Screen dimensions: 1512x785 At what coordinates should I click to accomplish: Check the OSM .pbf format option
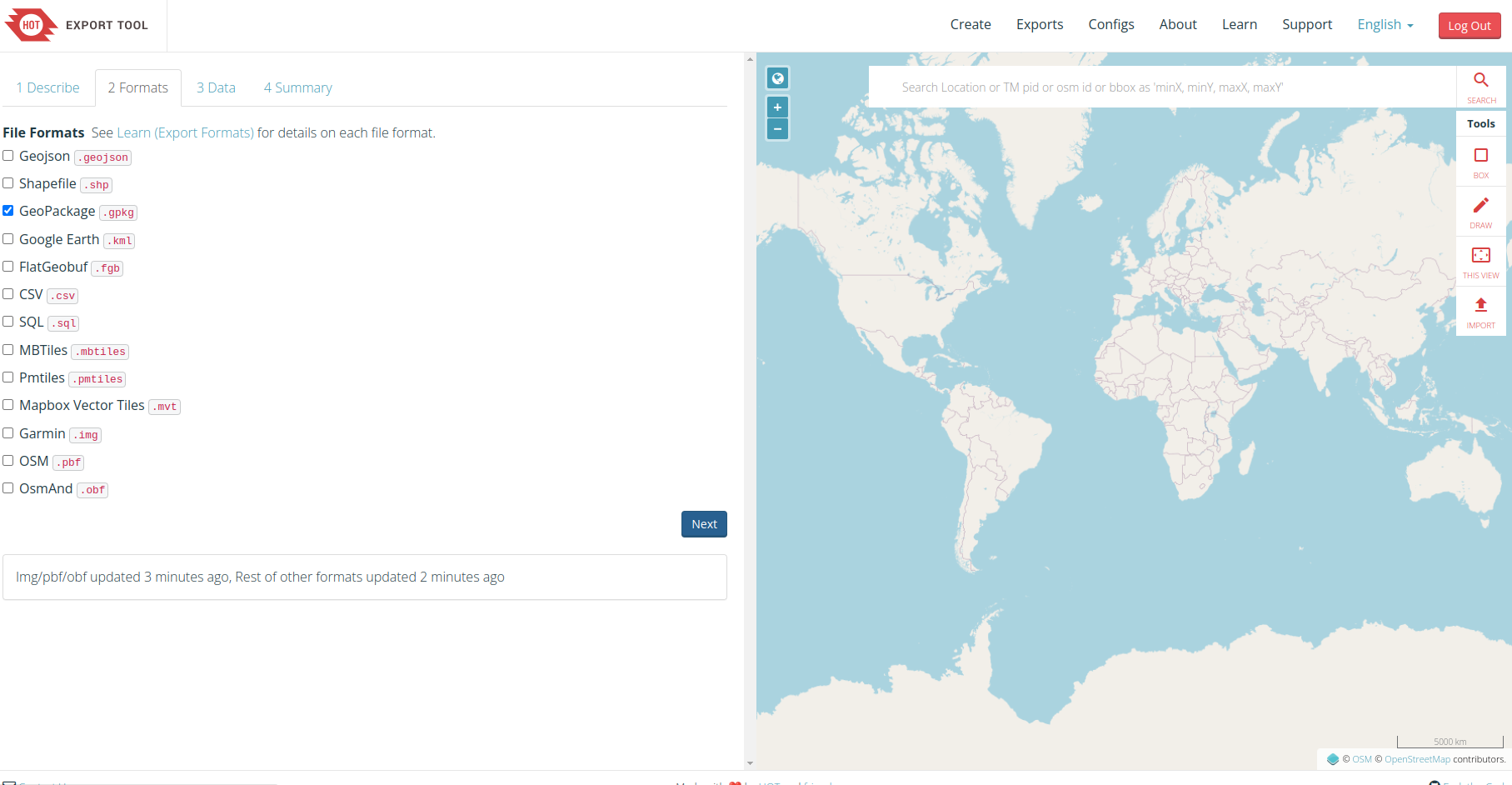coord(8,461)
